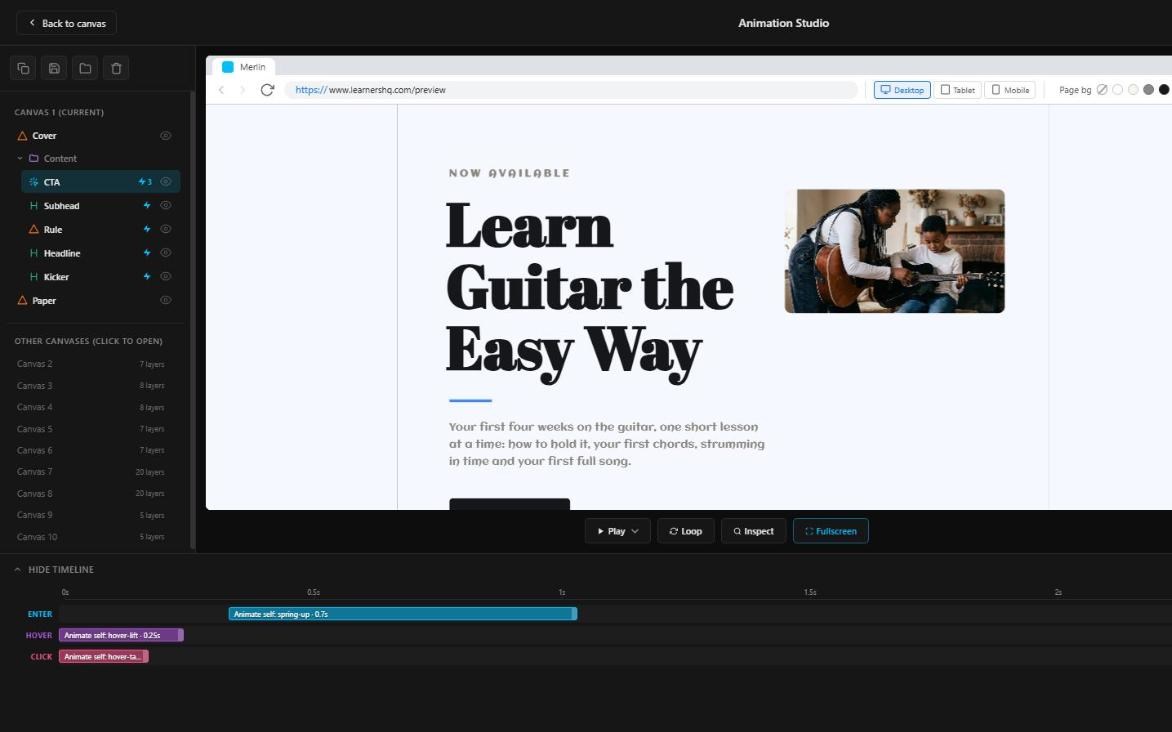The image size is (1172, 732).
Task: Click the H type icon beside Headline
Action: [34, 253]
